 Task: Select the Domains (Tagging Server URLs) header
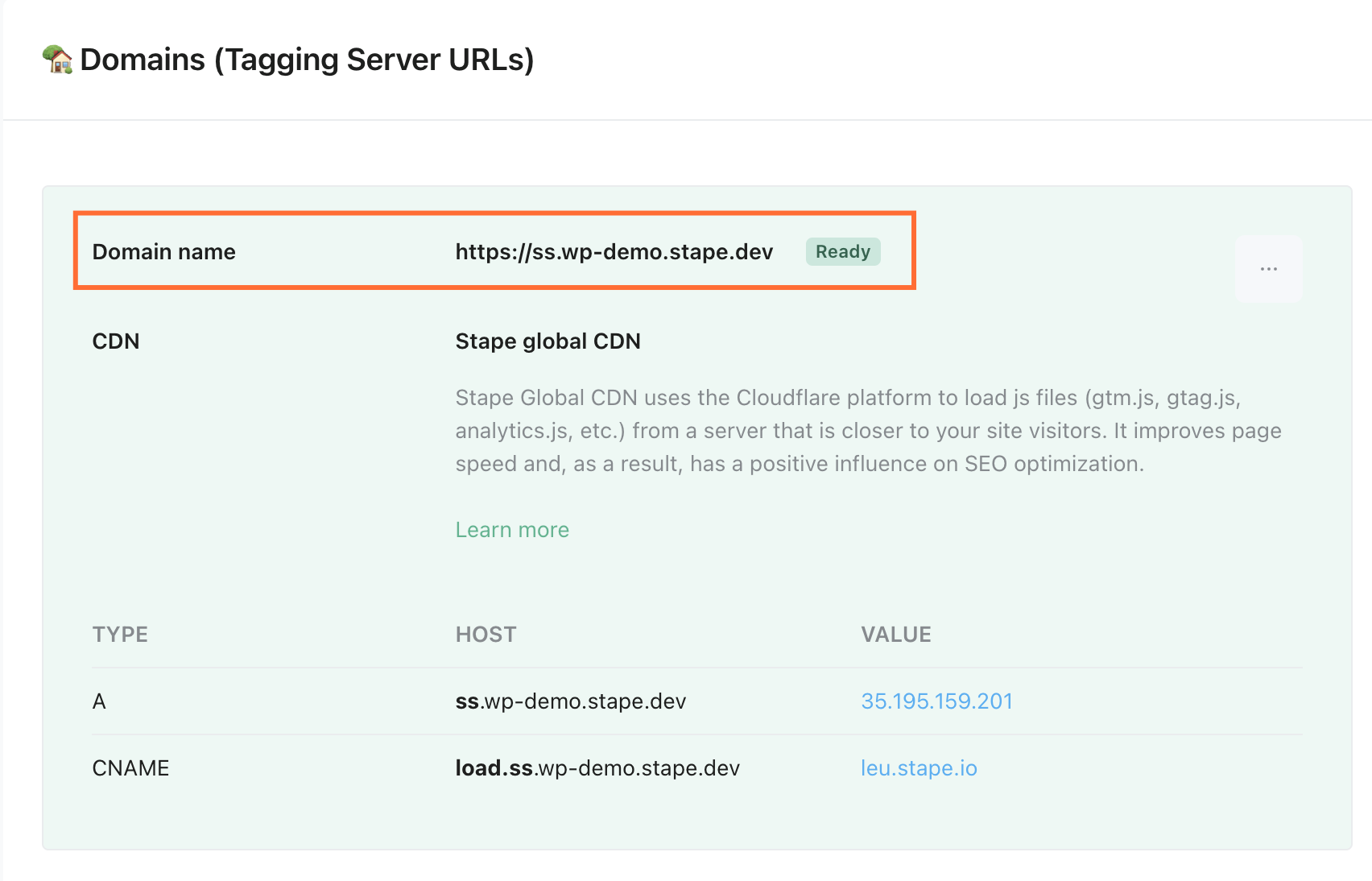[306, 59]
